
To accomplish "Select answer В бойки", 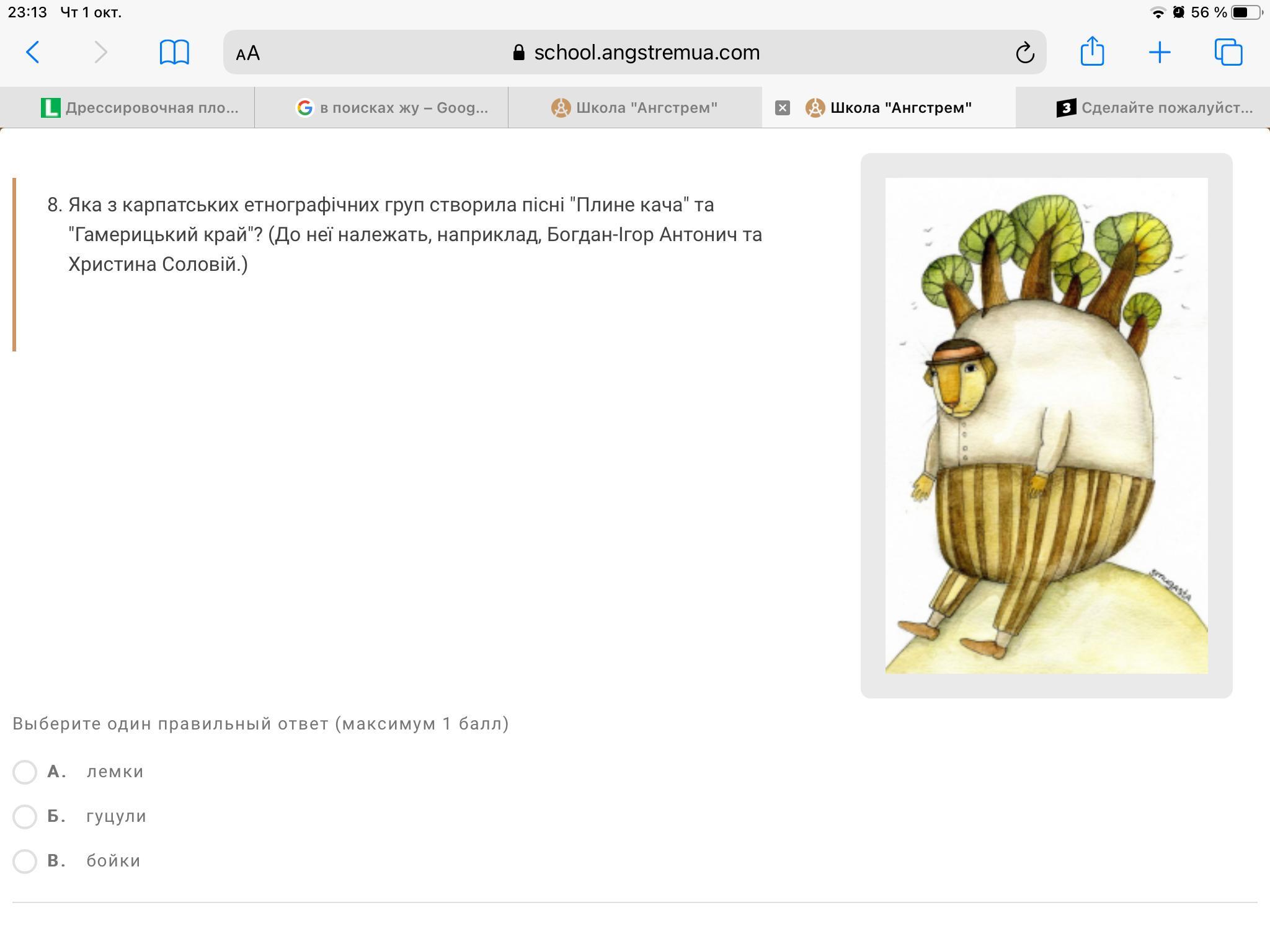I will click(x=25, y=861).
